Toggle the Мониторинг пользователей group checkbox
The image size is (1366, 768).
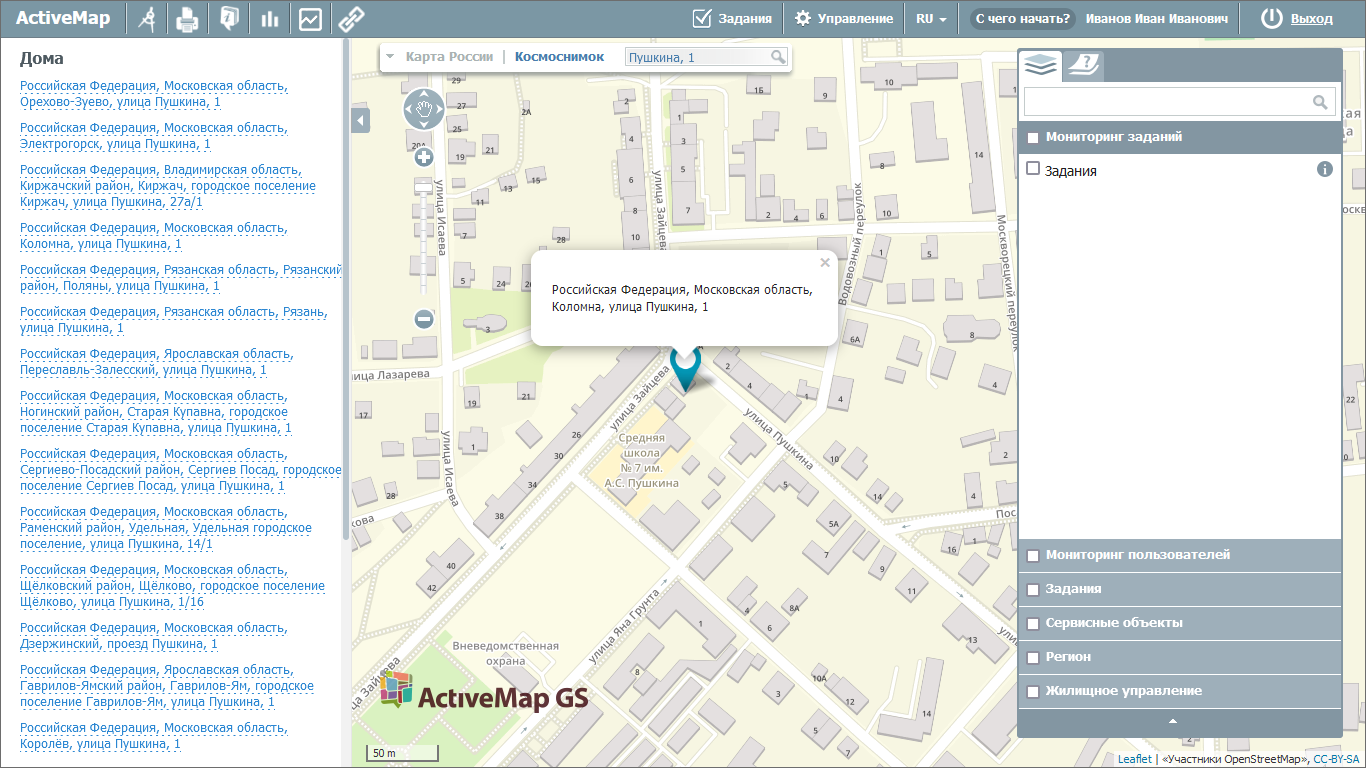pyautogui.click(x=1033, y=556)
